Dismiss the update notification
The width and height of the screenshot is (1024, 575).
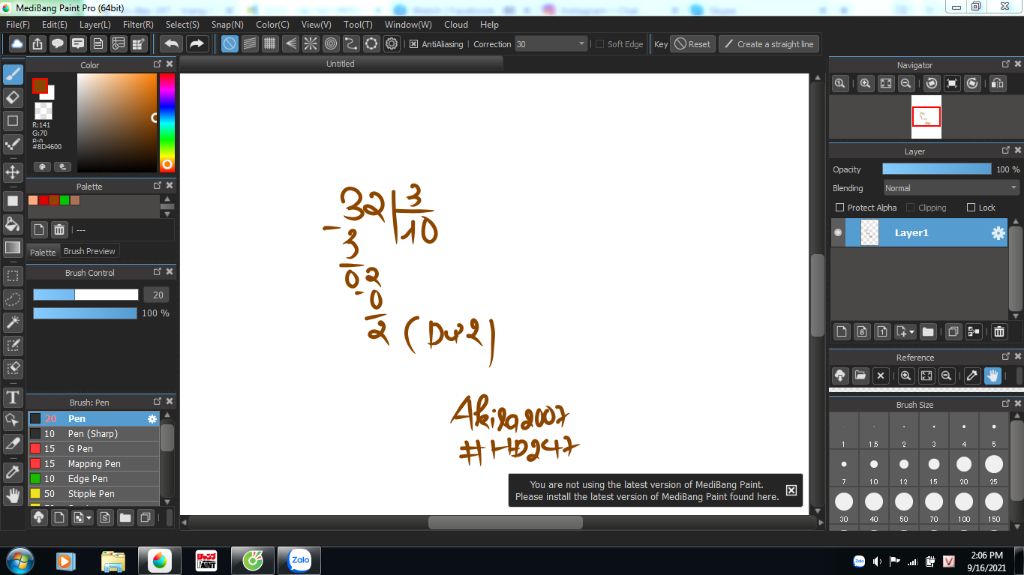tap(791, 490)
